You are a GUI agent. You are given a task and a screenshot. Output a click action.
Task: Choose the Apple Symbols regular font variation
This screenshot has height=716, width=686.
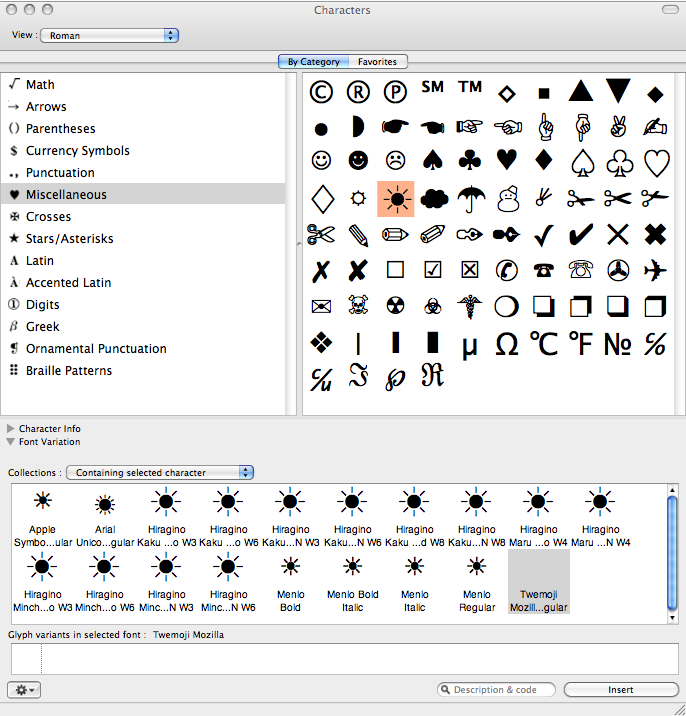[43, 517]
